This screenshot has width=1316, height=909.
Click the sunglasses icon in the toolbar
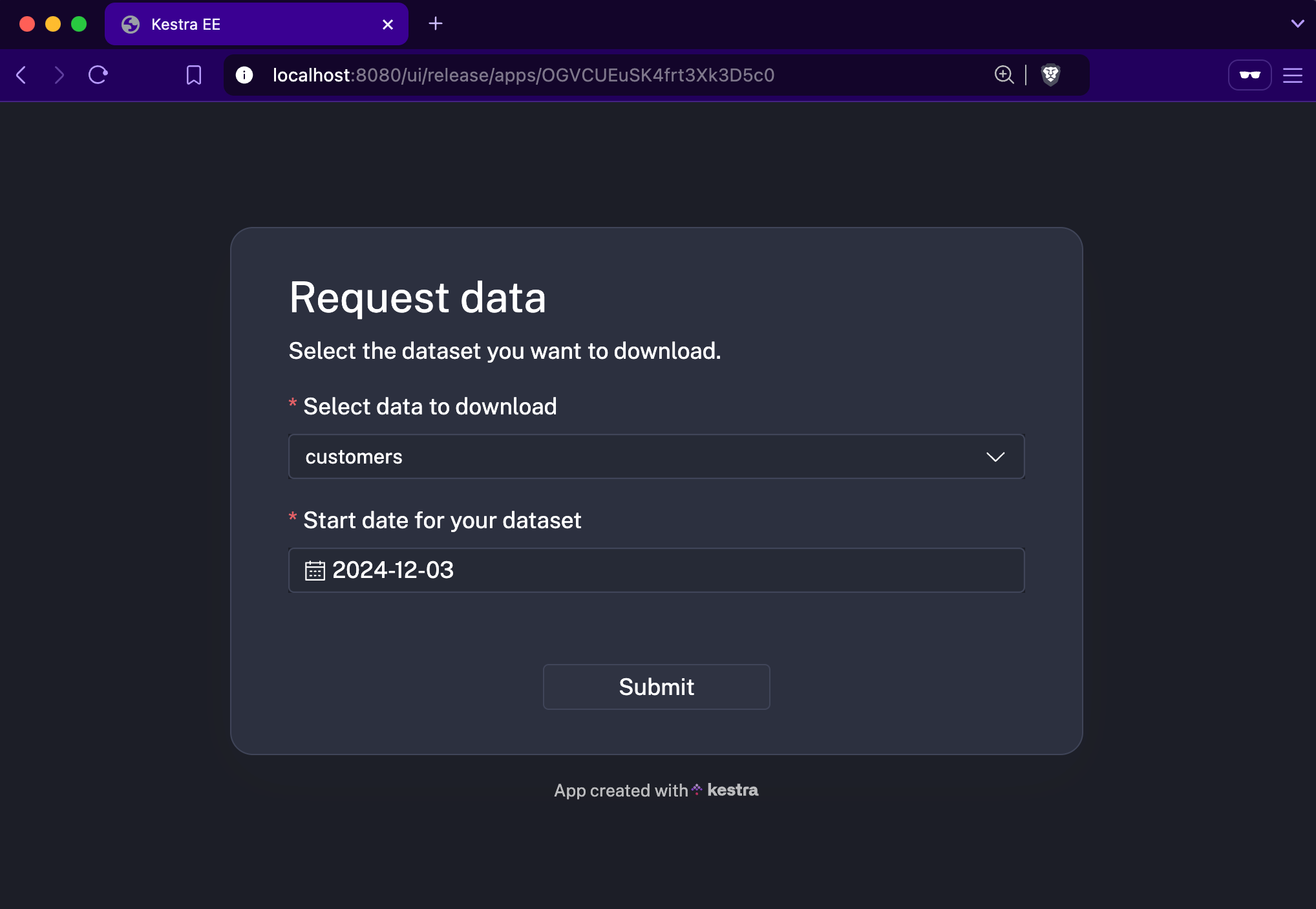point(1249,75)
